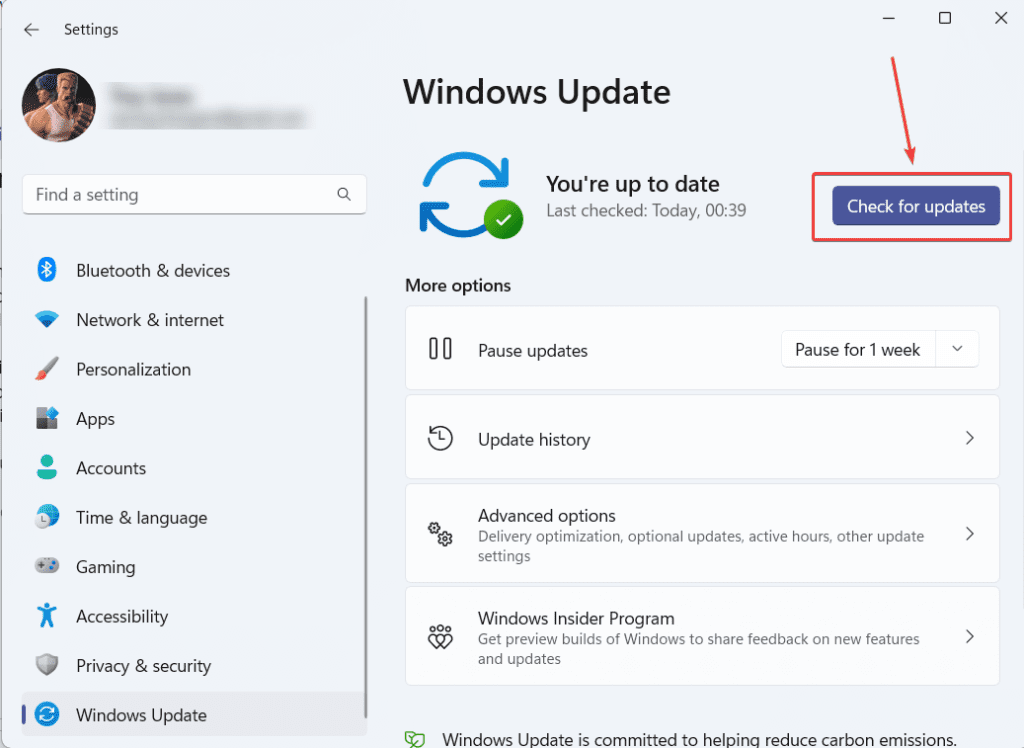Click the search magnifier icon
The width and height of the screenshot is (1024, 748).
[x=344, y=194]
